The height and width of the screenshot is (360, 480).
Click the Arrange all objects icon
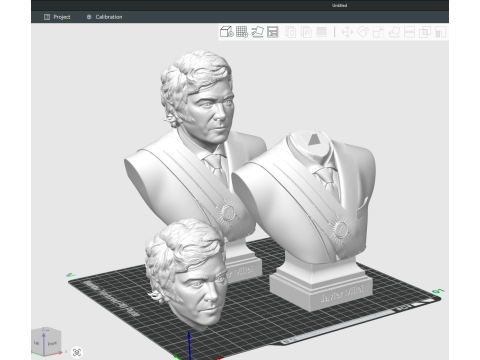tap(273, 32)
